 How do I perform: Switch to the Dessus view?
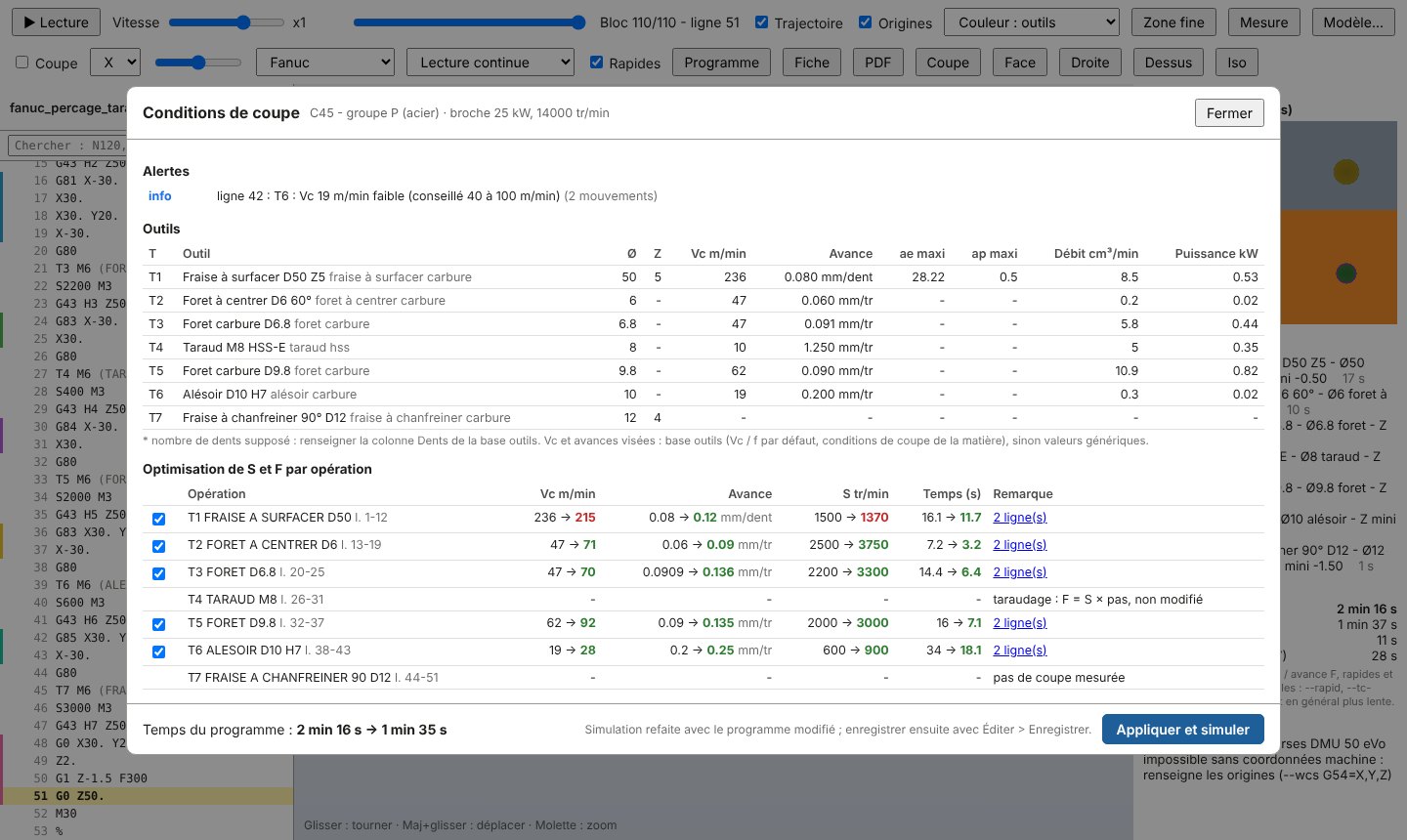[x=1169, y=63]
